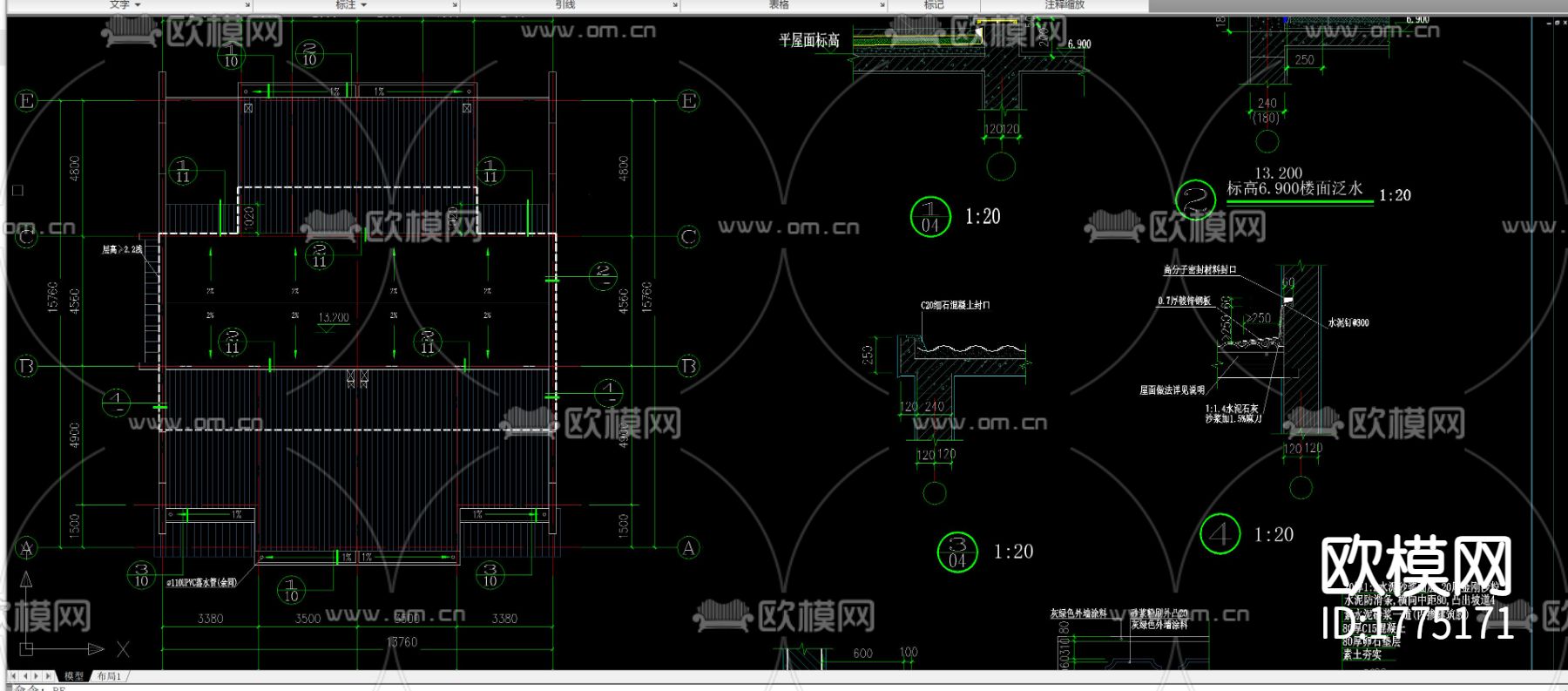Pick detail bubble 1/04
The width and height of the screenshot is (1568, 691).
coord(929,217)
